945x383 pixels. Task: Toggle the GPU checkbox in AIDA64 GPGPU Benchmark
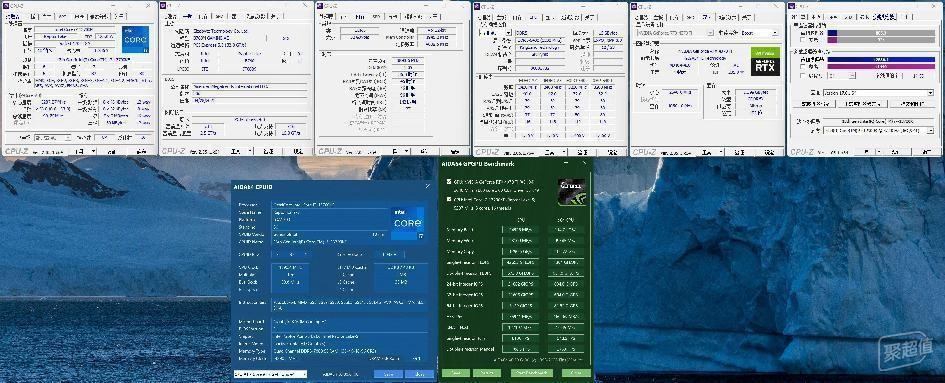(448, 181)
